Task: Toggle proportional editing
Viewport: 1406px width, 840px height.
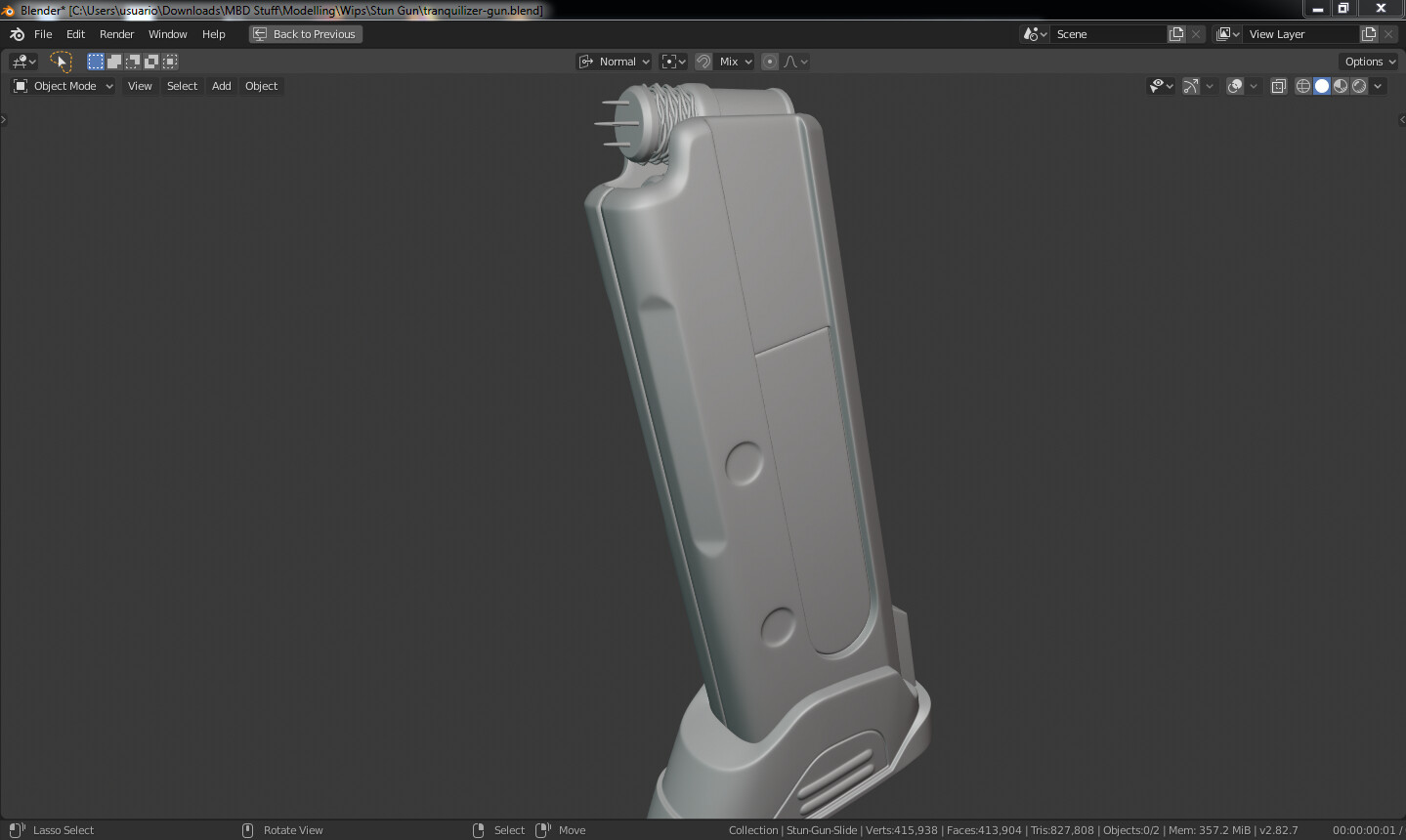Action: point(770,62)
